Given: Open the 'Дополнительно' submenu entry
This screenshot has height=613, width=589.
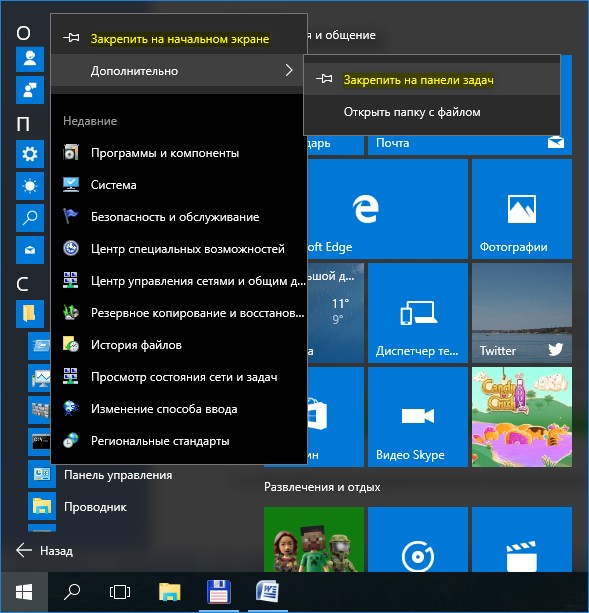Looking at the screenshot, I should tap(179, 70).
